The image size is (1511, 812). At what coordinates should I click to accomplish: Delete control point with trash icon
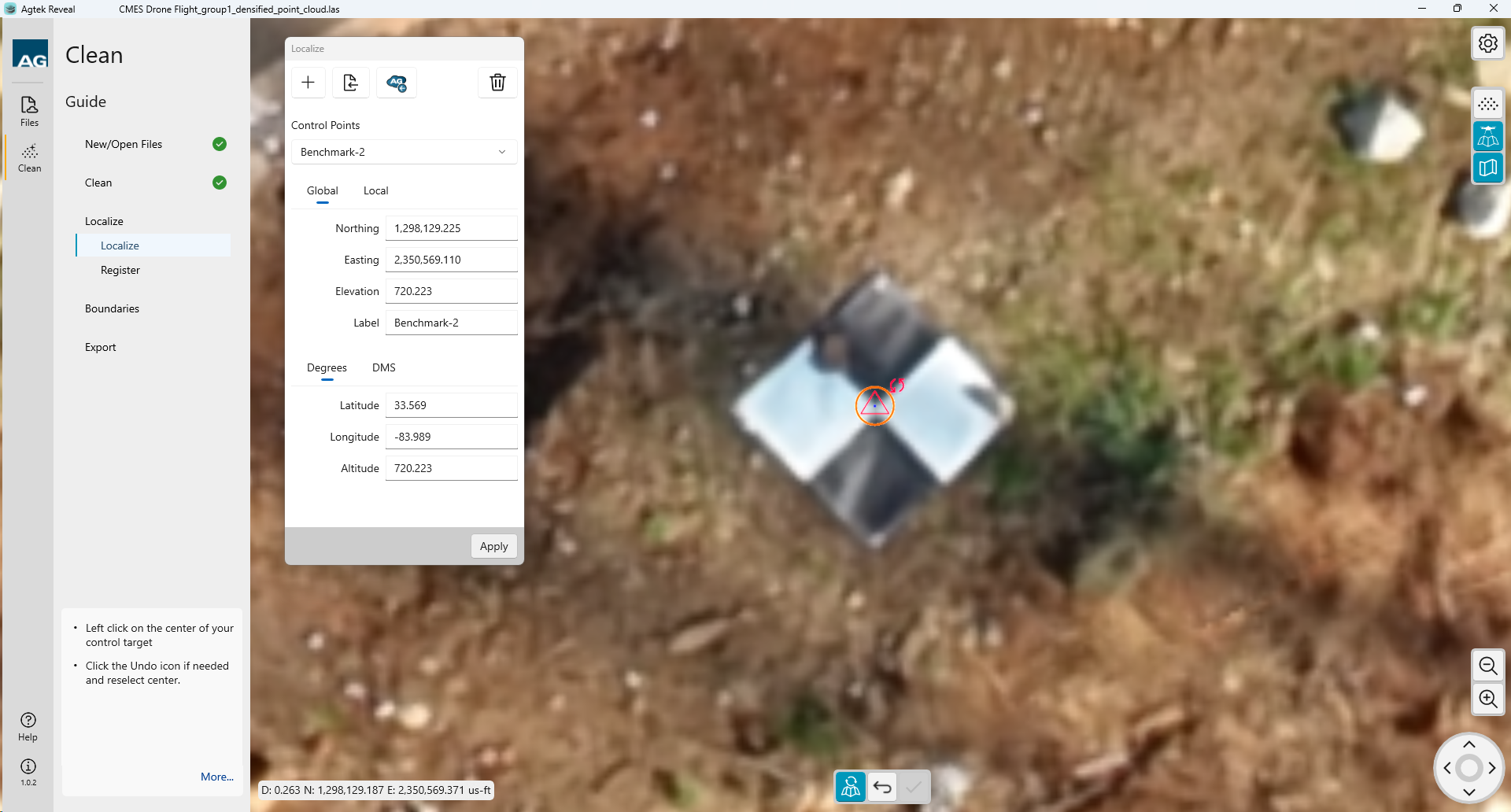(497, 83)
